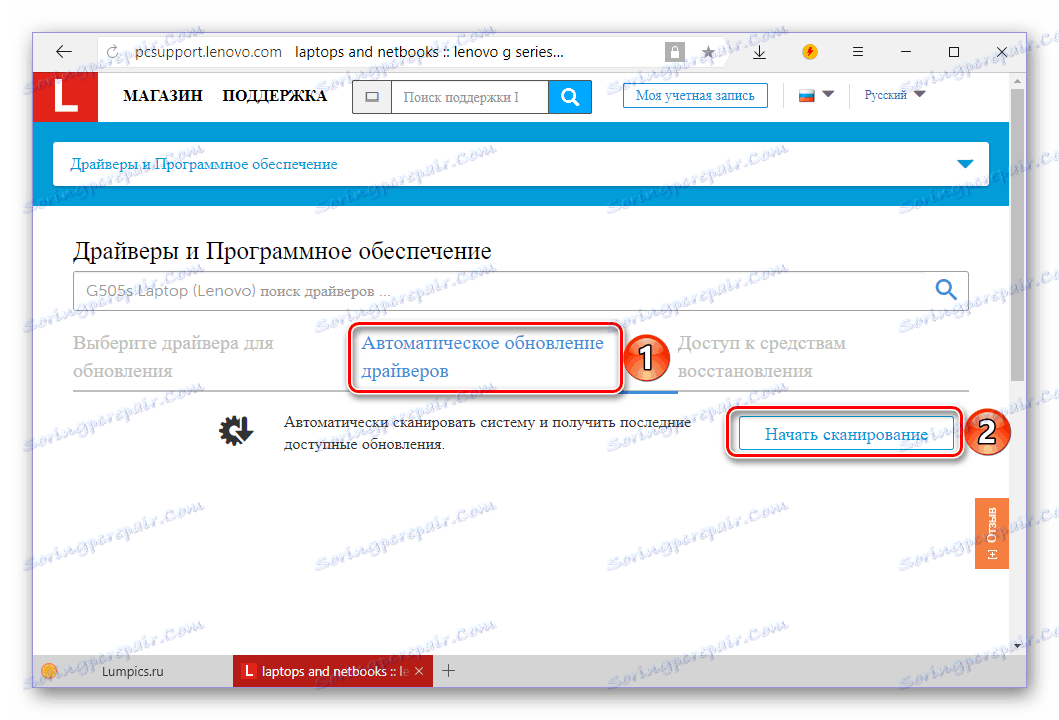Enable Turbo mode with the lightning icon

click(x=809, y=51)
